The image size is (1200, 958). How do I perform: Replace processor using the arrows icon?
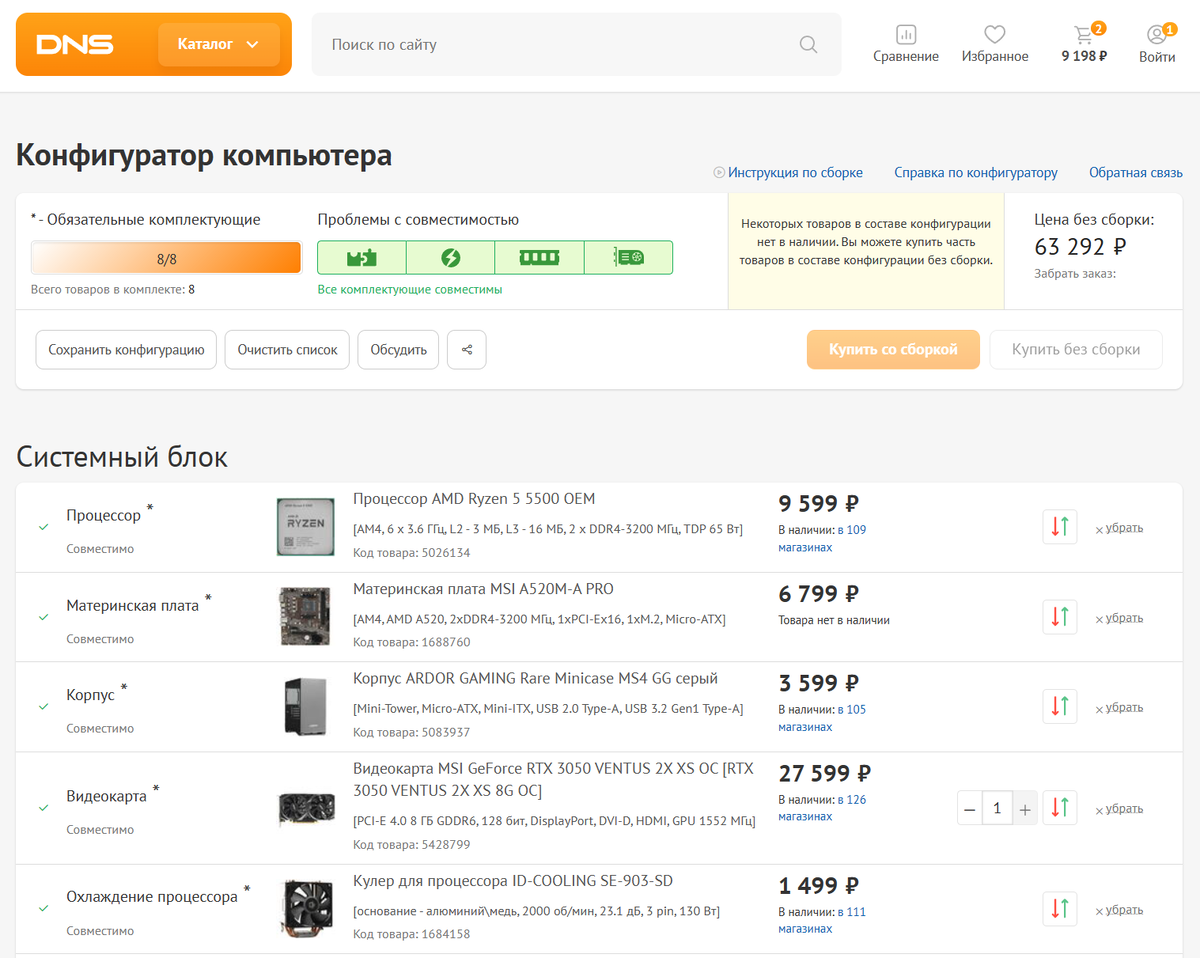pyautogui.click(x=1060, y=527)
